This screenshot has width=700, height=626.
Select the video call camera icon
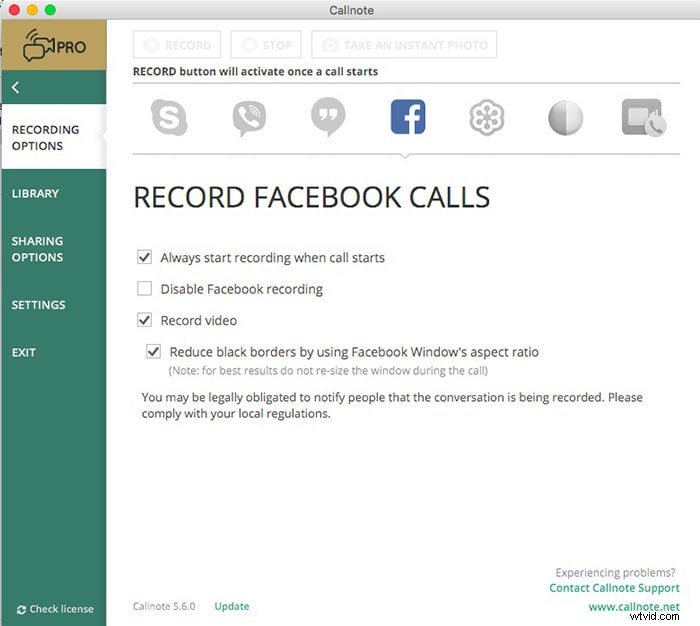click(x=644, y=118)
